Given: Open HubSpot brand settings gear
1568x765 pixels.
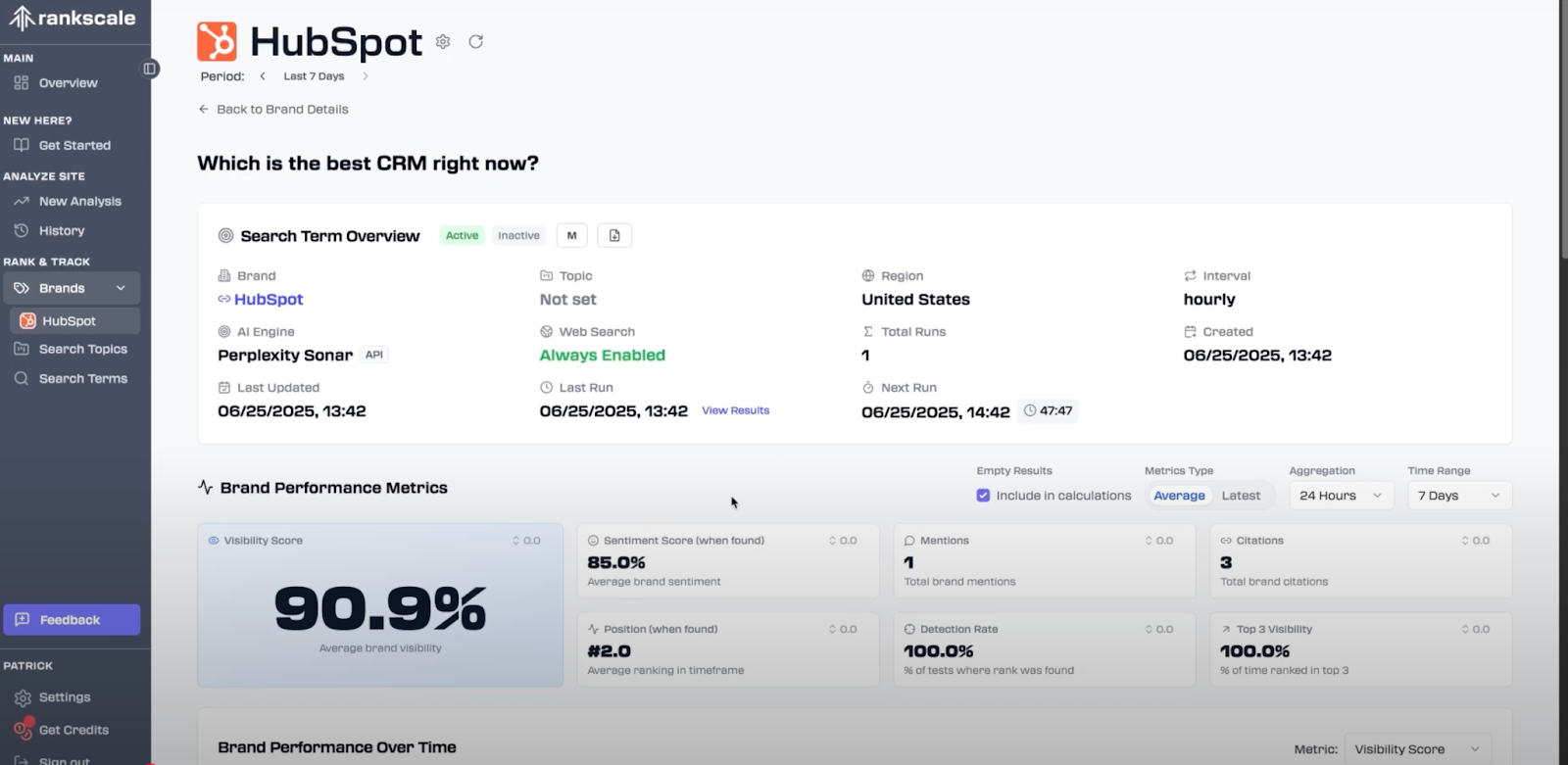Looking at the screenshot, I should (443, 42).
